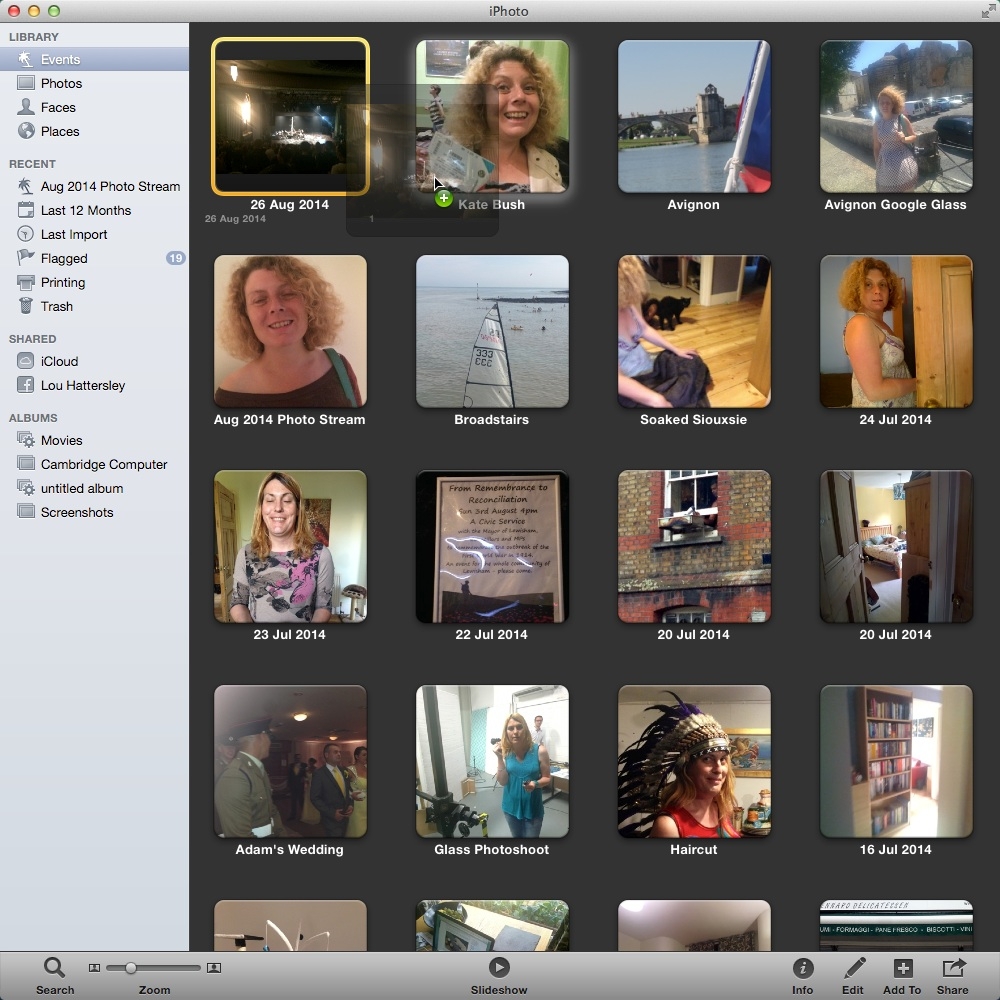Open the 24 Jul 2014 event thumbnail
Screen dimensions: 1000x1000
[x=896, y=331]
